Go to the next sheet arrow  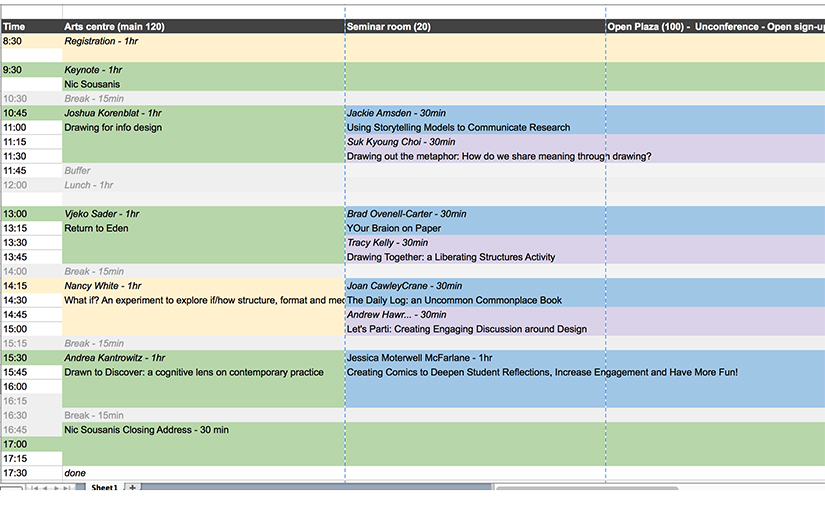point(56,488)
